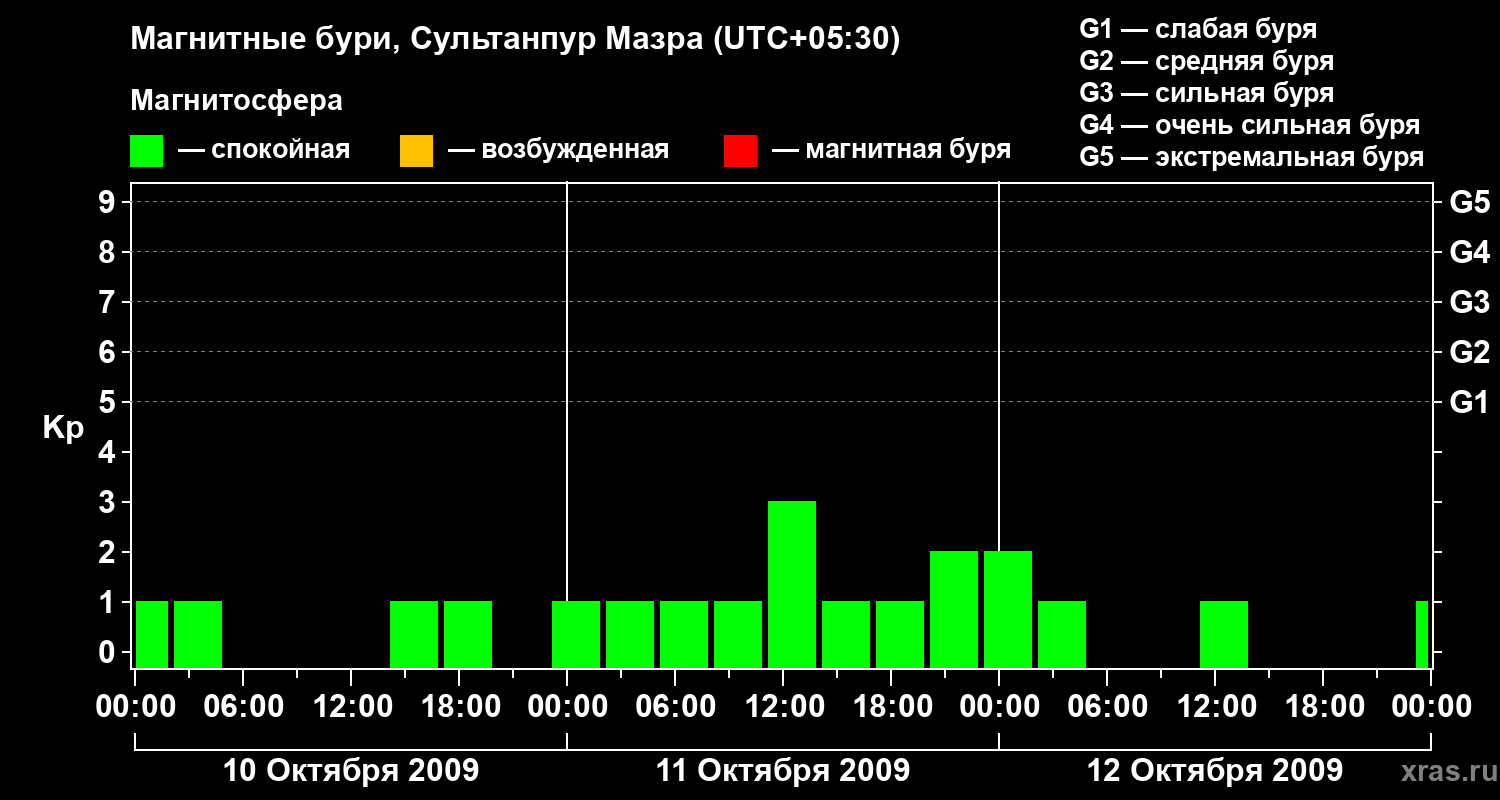The image size is (1500, 800).
Task: Click the 18:00 label for 11 Октября
Action: tap(891, 707)
